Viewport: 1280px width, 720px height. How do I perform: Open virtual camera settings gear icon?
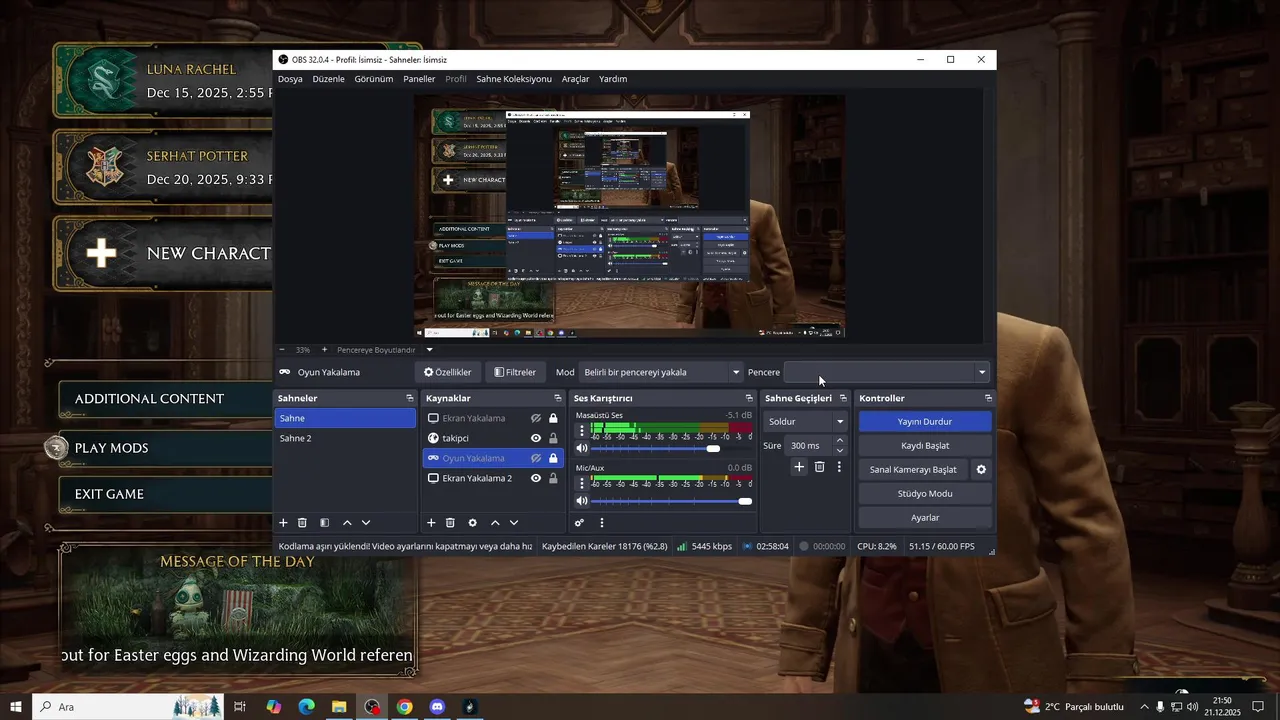click(x=981, y=470)
